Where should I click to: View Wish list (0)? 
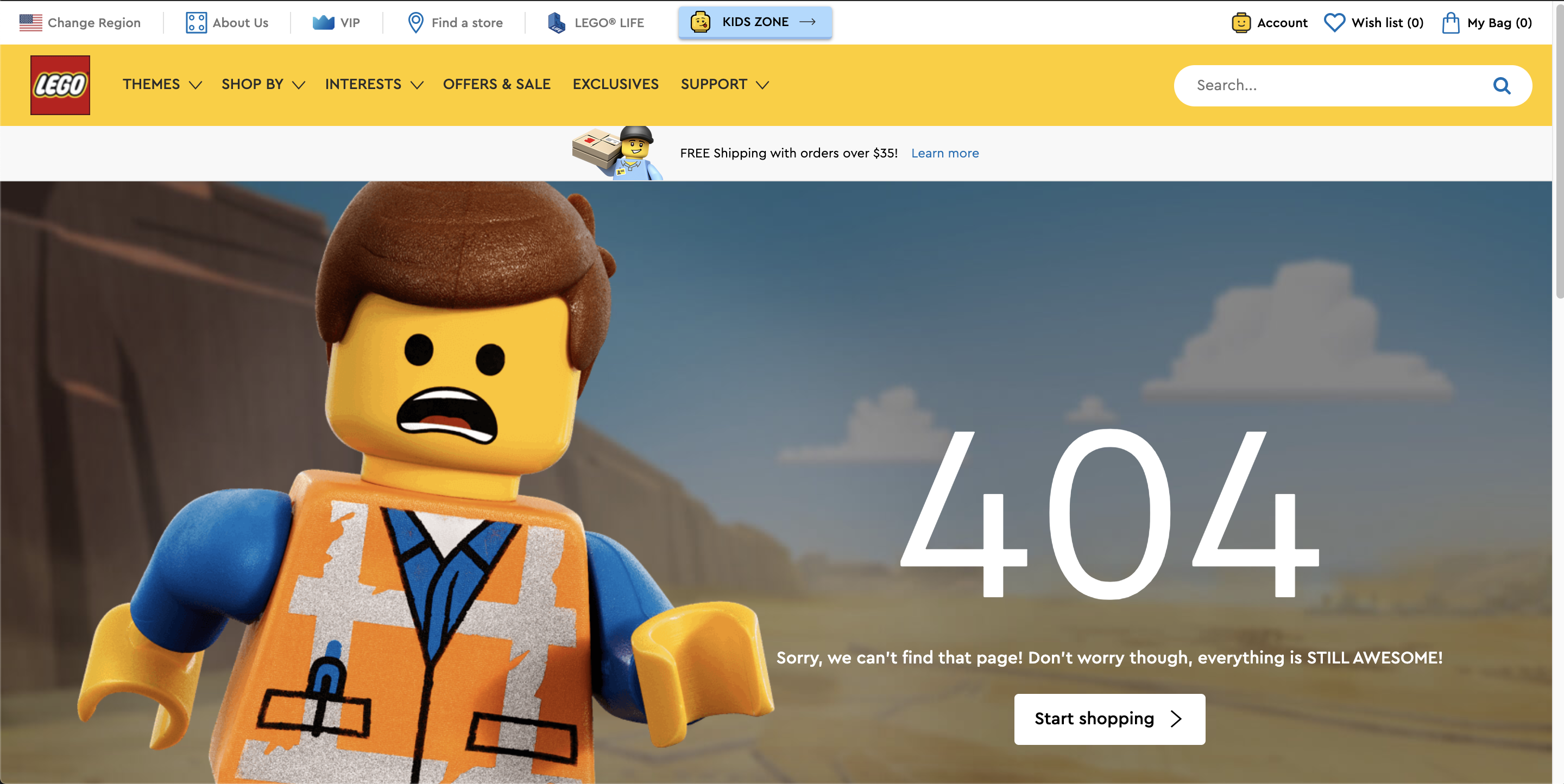1373,22
